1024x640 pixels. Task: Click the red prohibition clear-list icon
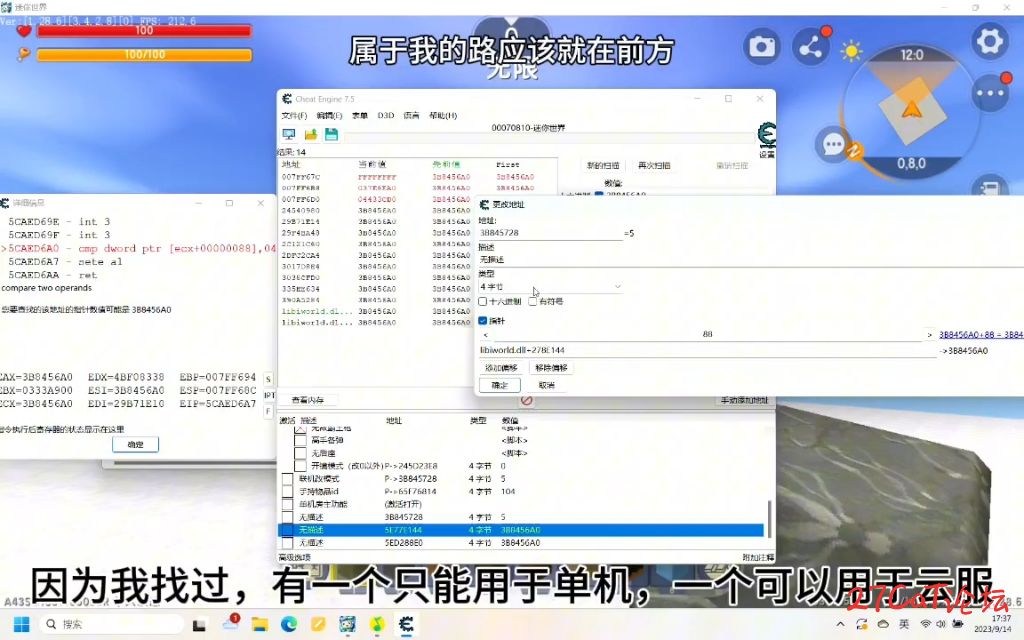(x=527, y=400)
